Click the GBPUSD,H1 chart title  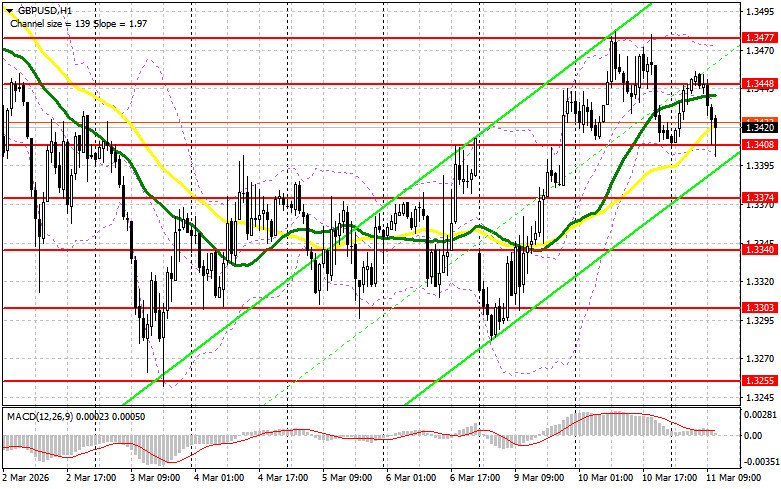click(44, 10)
